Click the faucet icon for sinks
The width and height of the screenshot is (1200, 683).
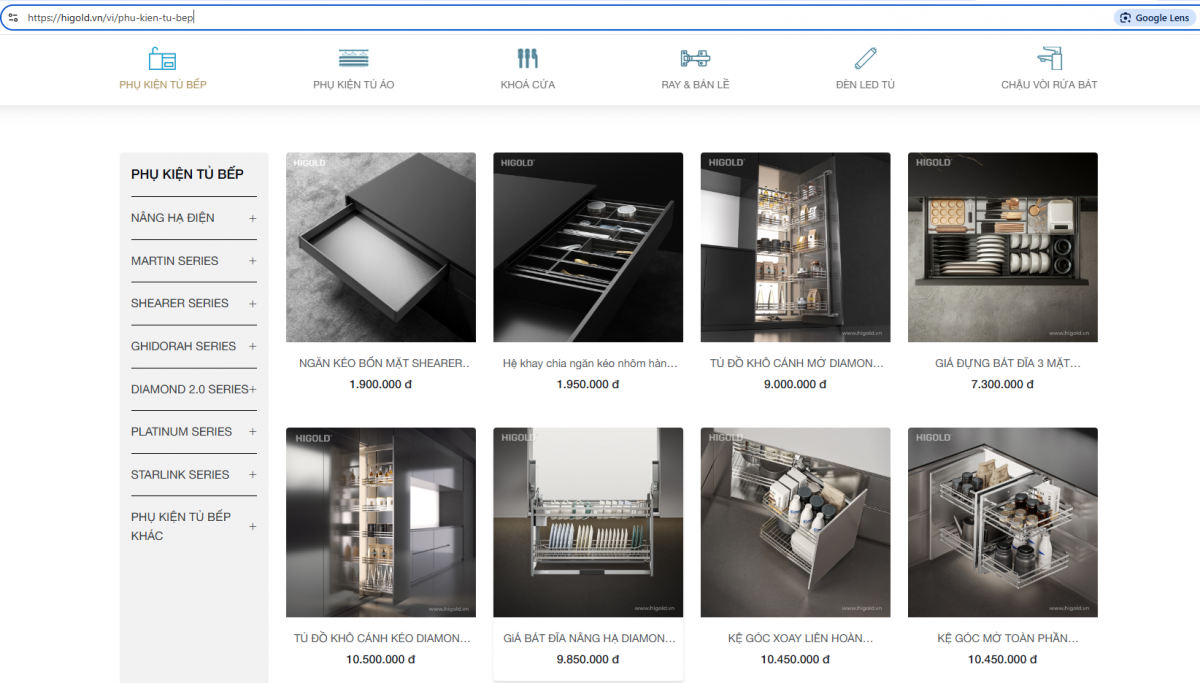click(x=1049, y=58)
